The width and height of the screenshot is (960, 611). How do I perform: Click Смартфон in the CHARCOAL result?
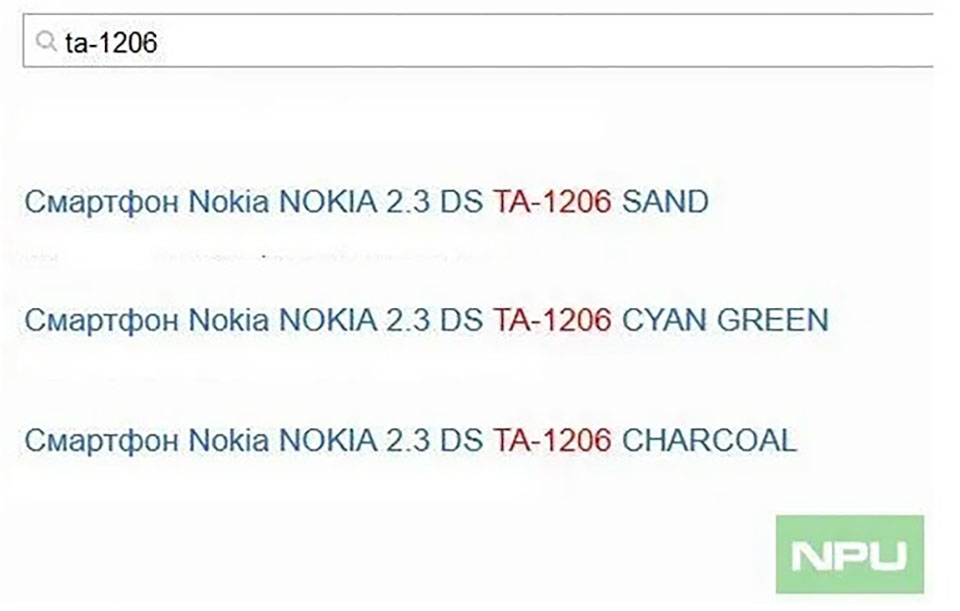102,440
